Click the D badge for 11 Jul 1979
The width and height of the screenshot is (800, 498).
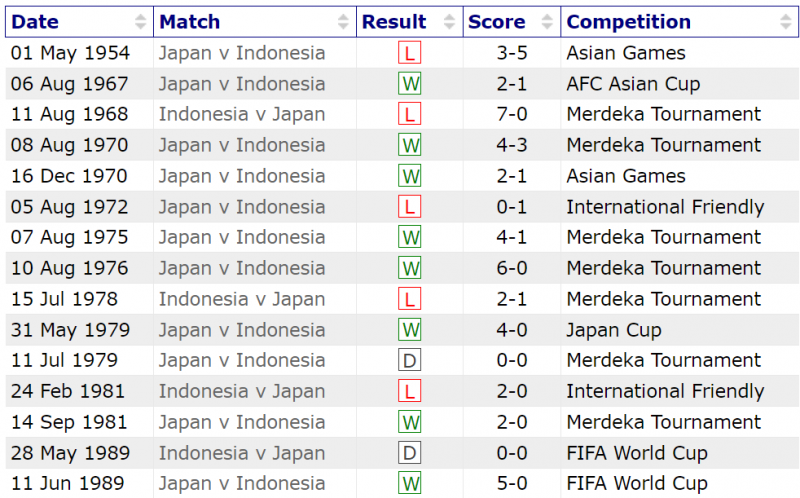tap(409, 360)
